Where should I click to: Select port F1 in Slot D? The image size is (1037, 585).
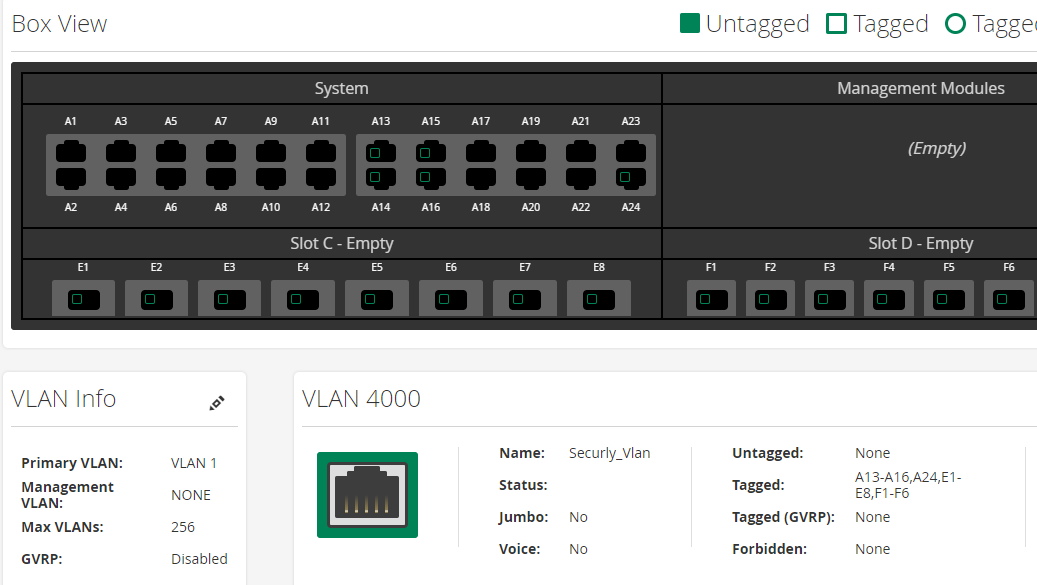tap(710, 297)
